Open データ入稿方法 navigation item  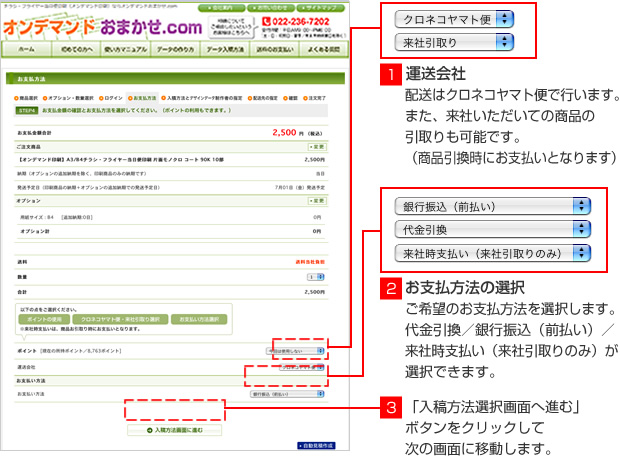tap(225, 49)
